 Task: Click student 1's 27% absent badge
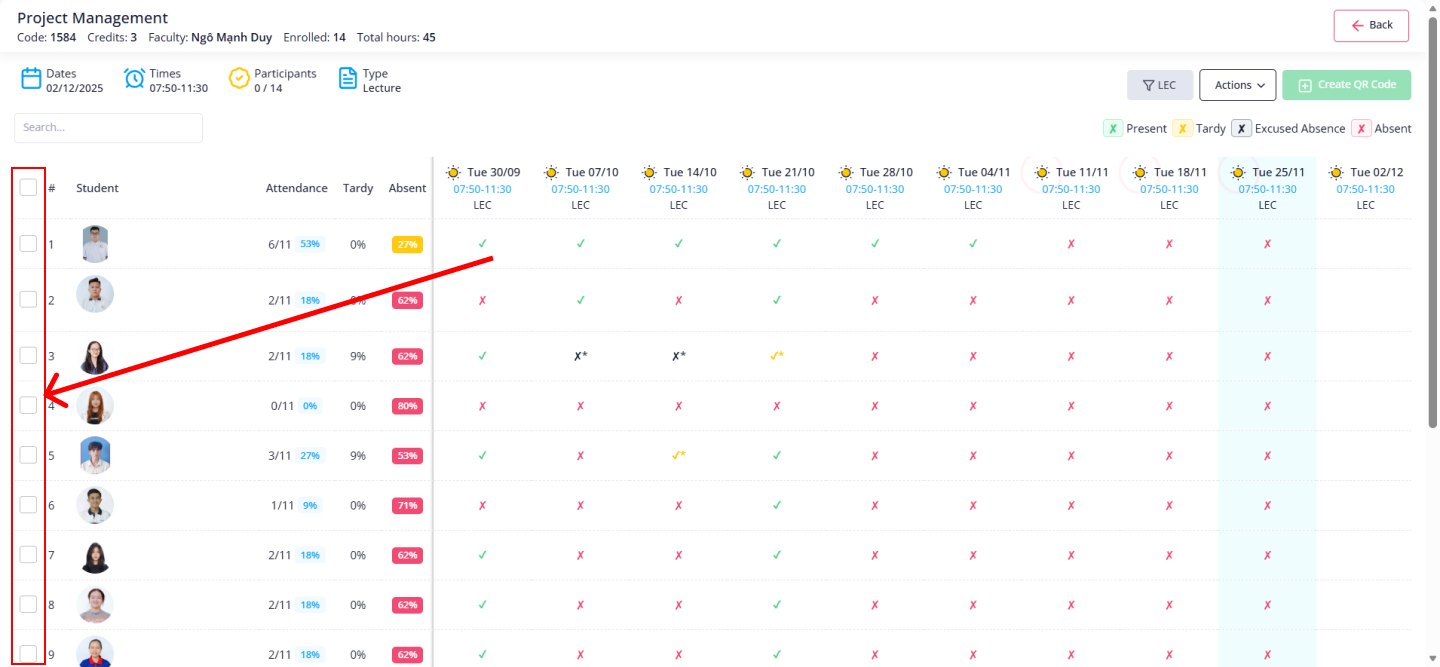[407, 244]
